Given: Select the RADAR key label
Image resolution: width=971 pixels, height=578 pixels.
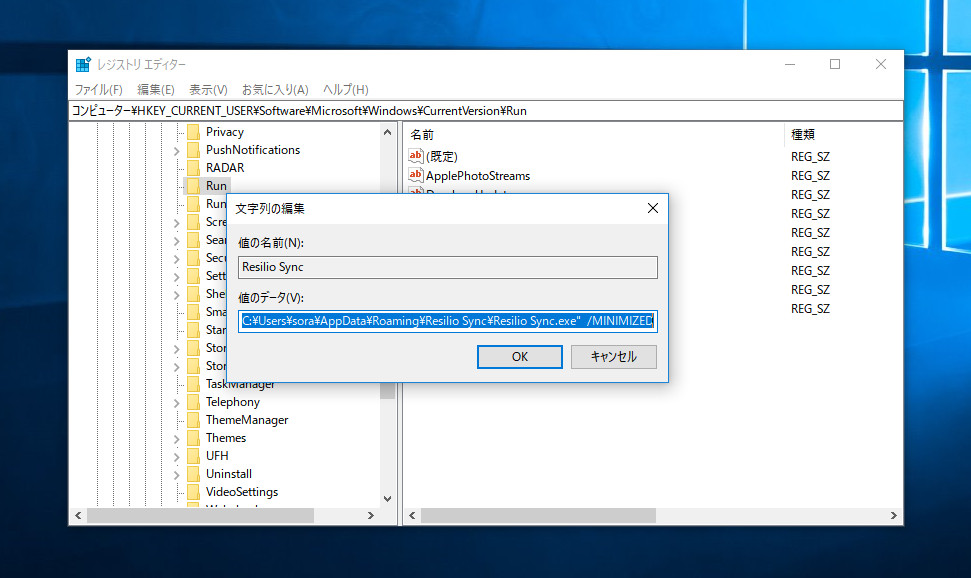Looking at the screenshot, I should 225,168.
